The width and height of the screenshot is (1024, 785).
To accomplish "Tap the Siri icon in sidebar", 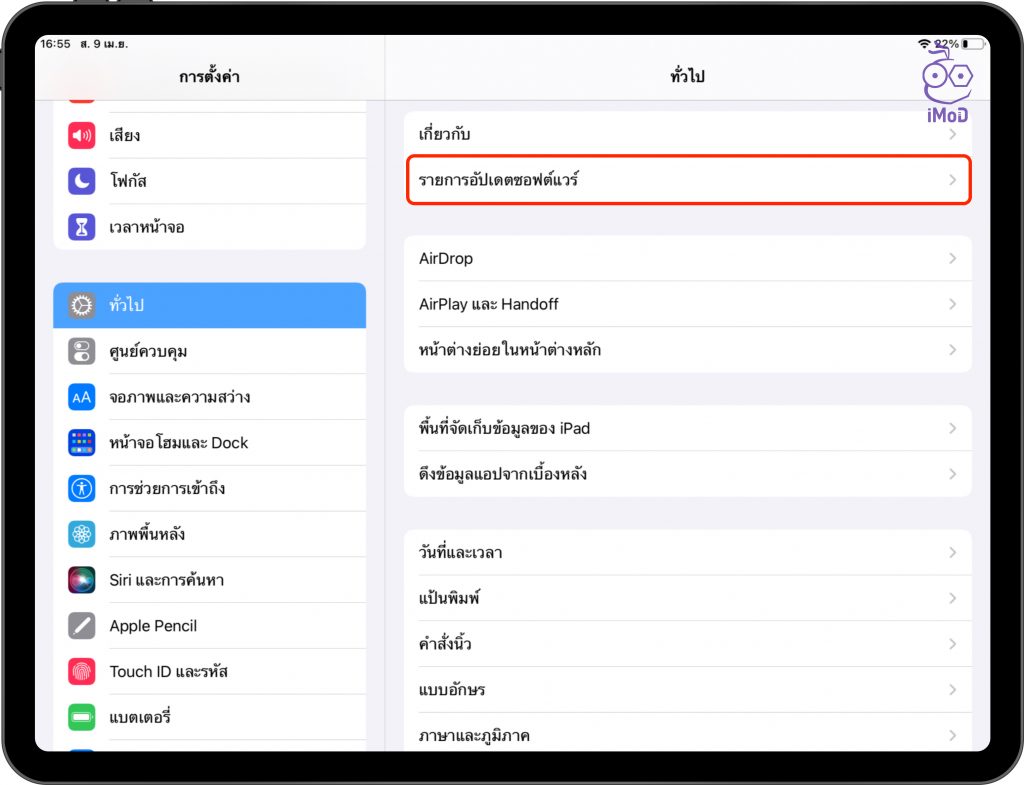I will (81, 580).
